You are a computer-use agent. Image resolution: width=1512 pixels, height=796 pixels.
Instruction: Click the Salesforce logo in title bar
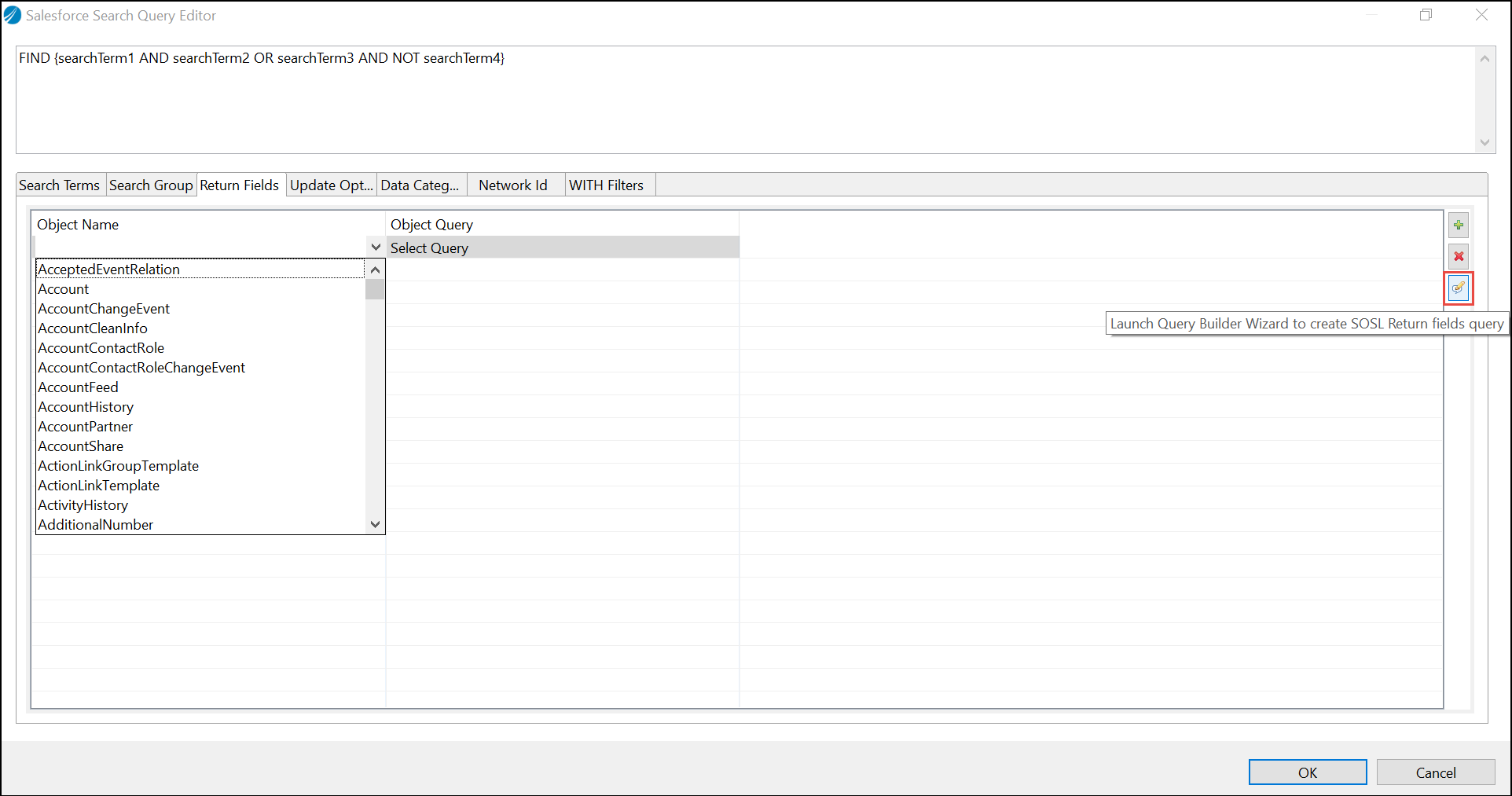click(13, 16)
